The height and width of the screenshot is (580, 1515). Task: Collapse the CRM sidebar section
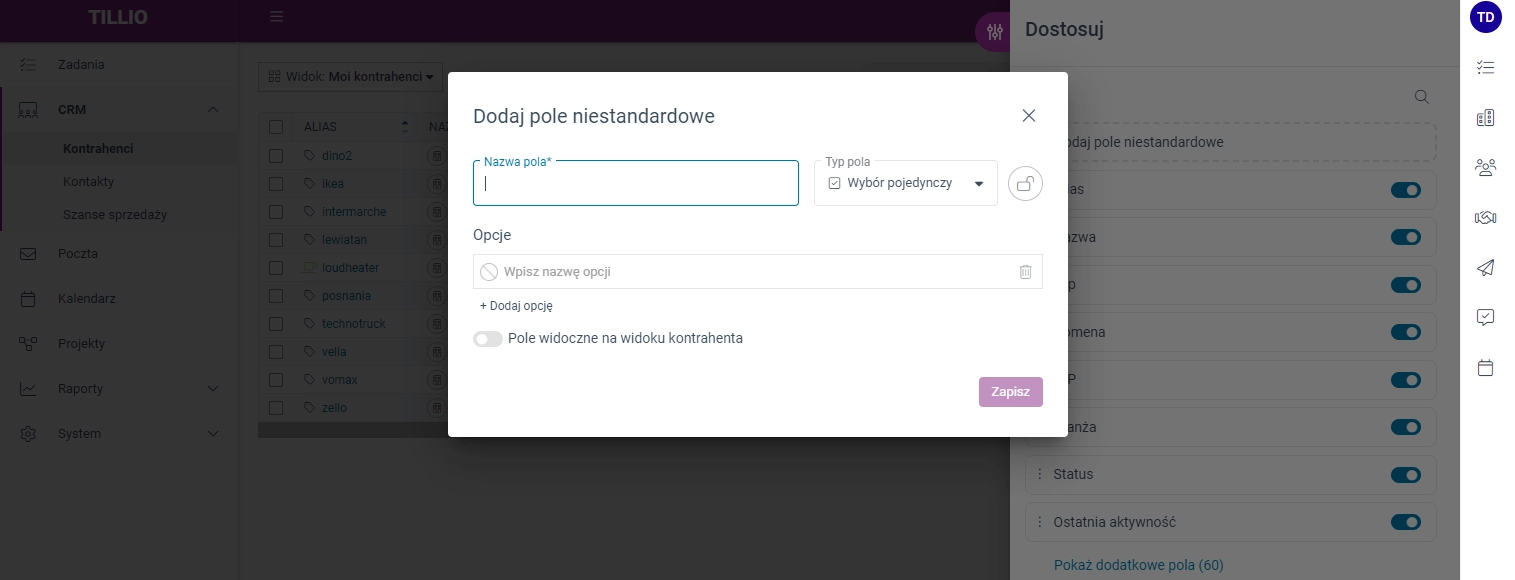tap(213, 110)
